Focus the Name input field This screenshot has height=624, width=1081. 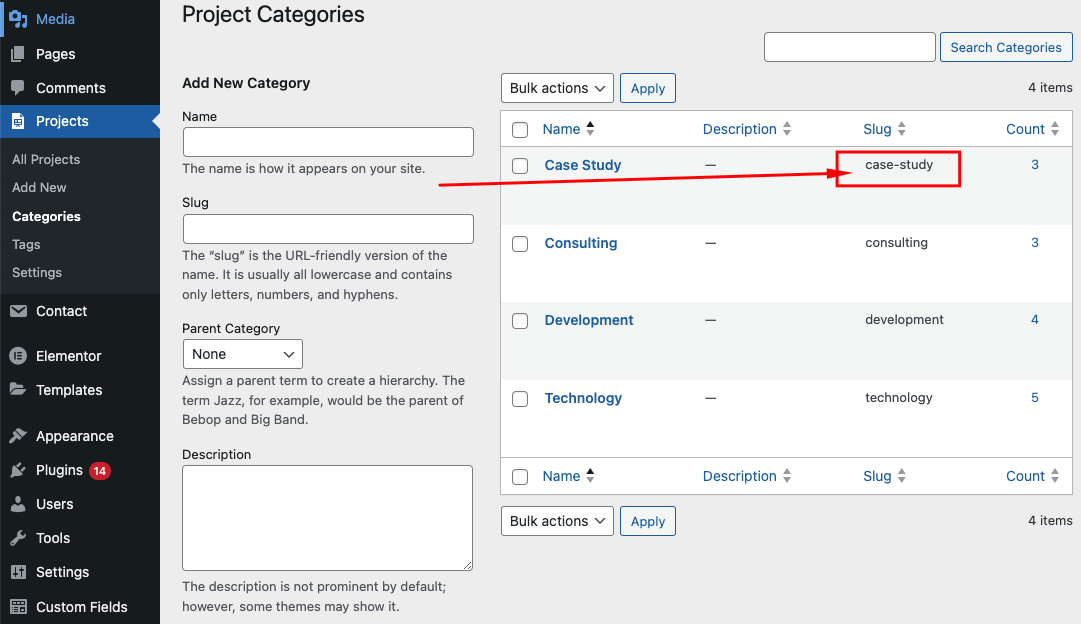point(328,142)
